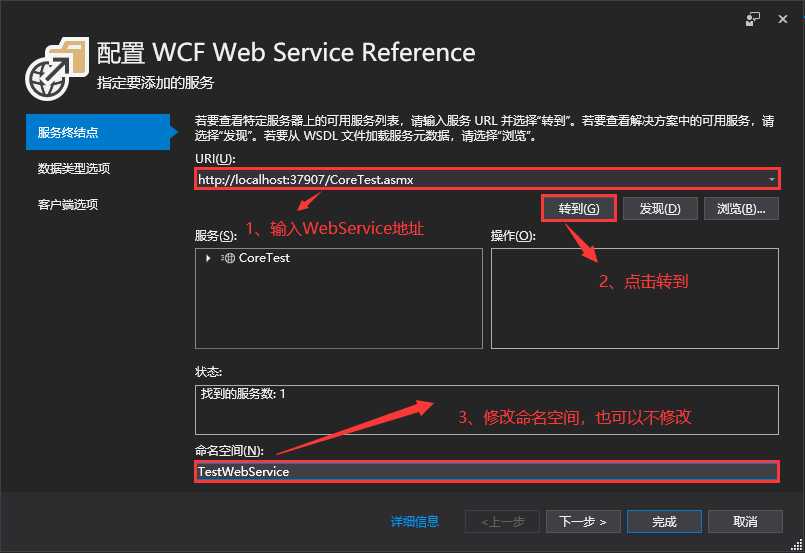Click the 命名空间(N): label
Image resolution: width=805 pixels, height=553 pixels.
[x=229, y=450]
